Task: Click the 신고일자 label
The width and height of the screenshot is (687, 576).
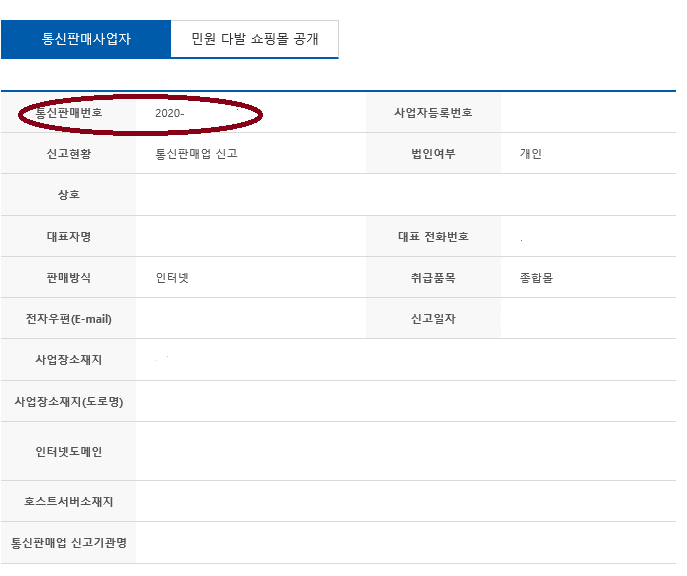Action: pyautogui.click(x=433, y=318)
